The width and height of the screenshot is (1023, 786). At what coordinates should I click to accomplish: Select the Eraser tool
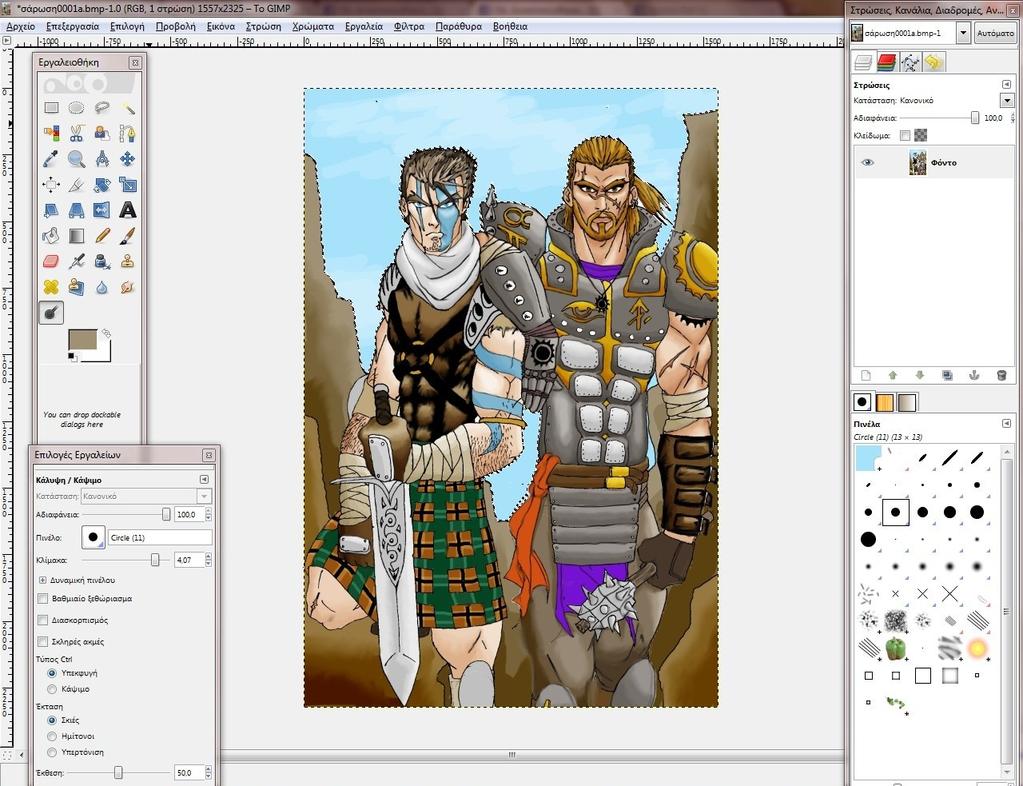(51, 262)
